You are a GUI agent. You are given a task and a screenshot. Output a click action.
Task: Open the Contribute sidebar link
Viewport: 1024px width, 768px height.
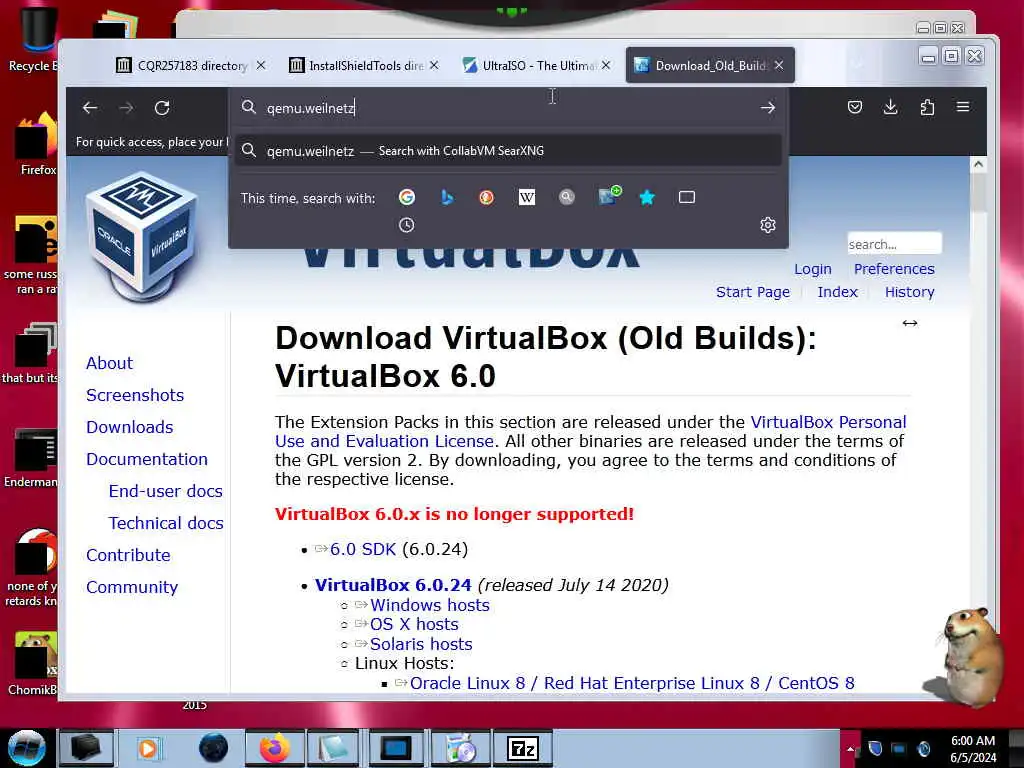pos(128,555)
